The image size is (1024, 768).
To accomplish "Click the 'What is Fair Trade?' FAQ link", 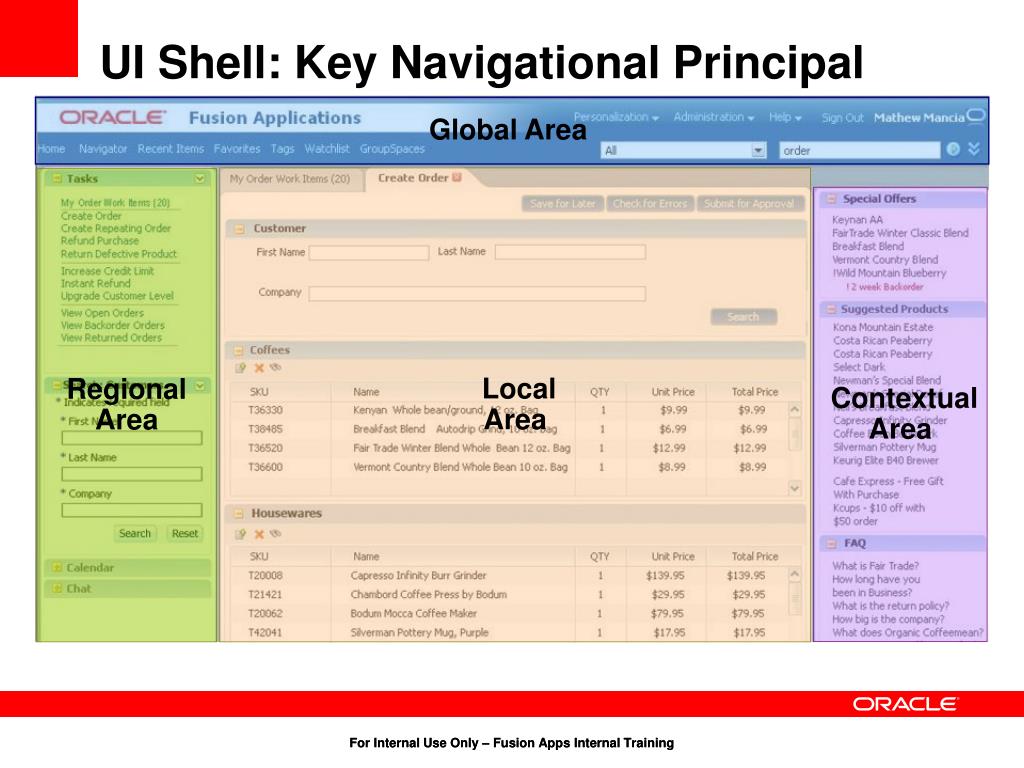I will click(x=875, y=566).
